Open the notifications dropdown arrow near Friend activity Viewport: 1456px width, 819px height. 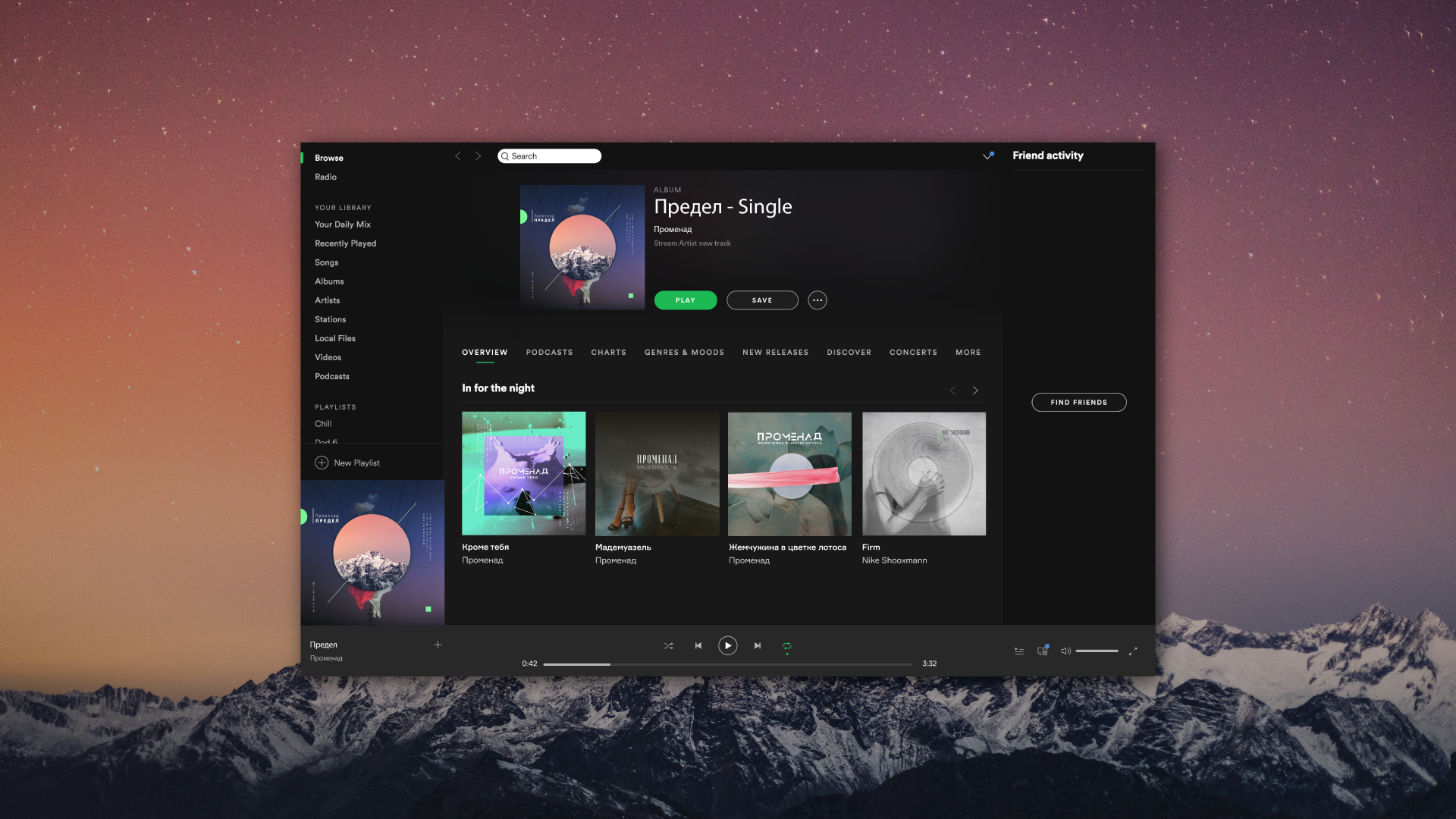[x=987, y=156]
